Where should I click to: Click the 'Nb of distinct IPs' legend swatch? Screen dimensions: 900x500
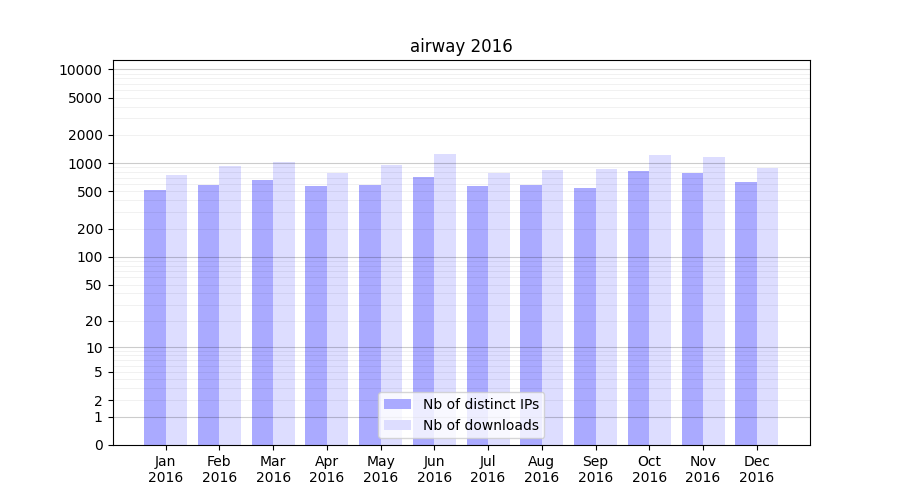tap(398, 404)
